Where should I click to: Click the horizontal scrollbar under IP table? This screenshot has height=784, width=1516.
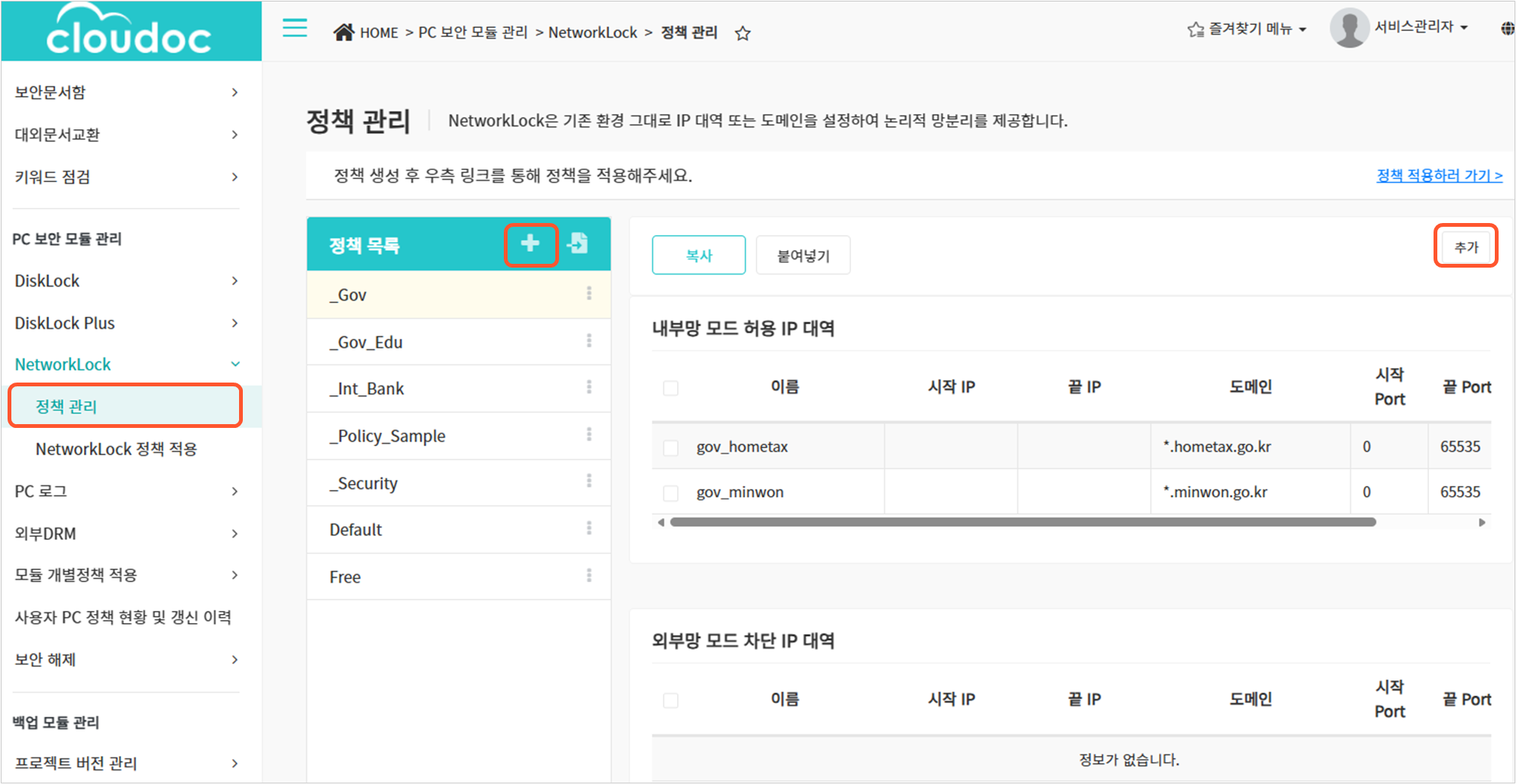tap(1022, 522)
